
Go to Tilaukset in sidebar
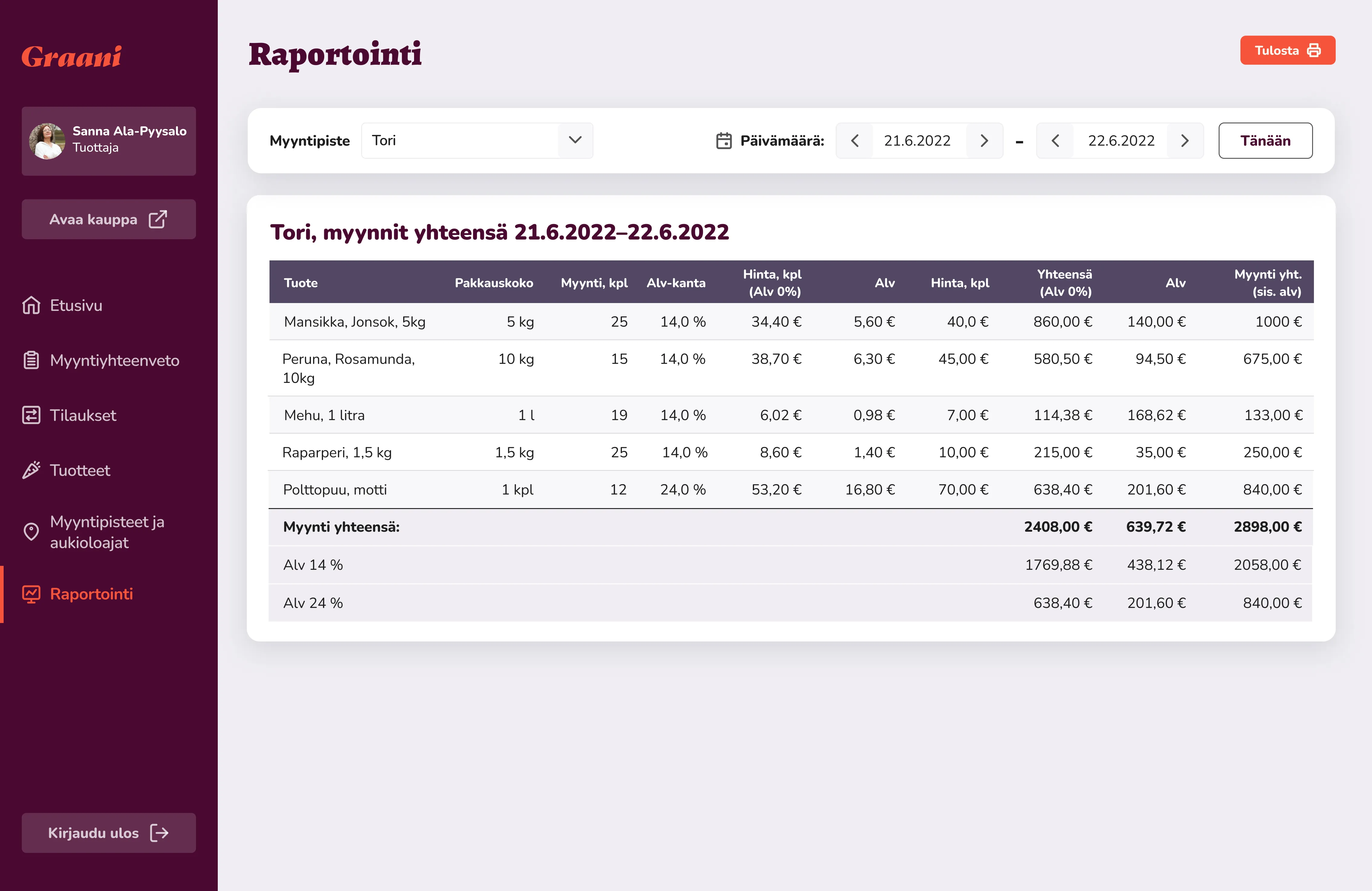click(x=83, y=415)
